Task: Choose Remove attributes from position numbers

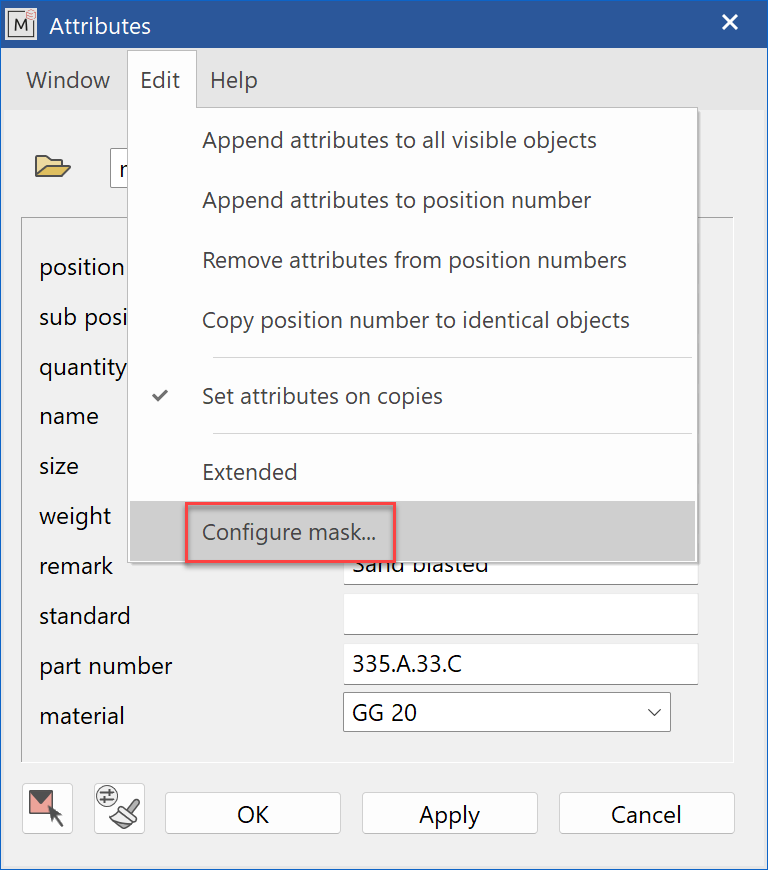Action: click(x=413, y=260)
